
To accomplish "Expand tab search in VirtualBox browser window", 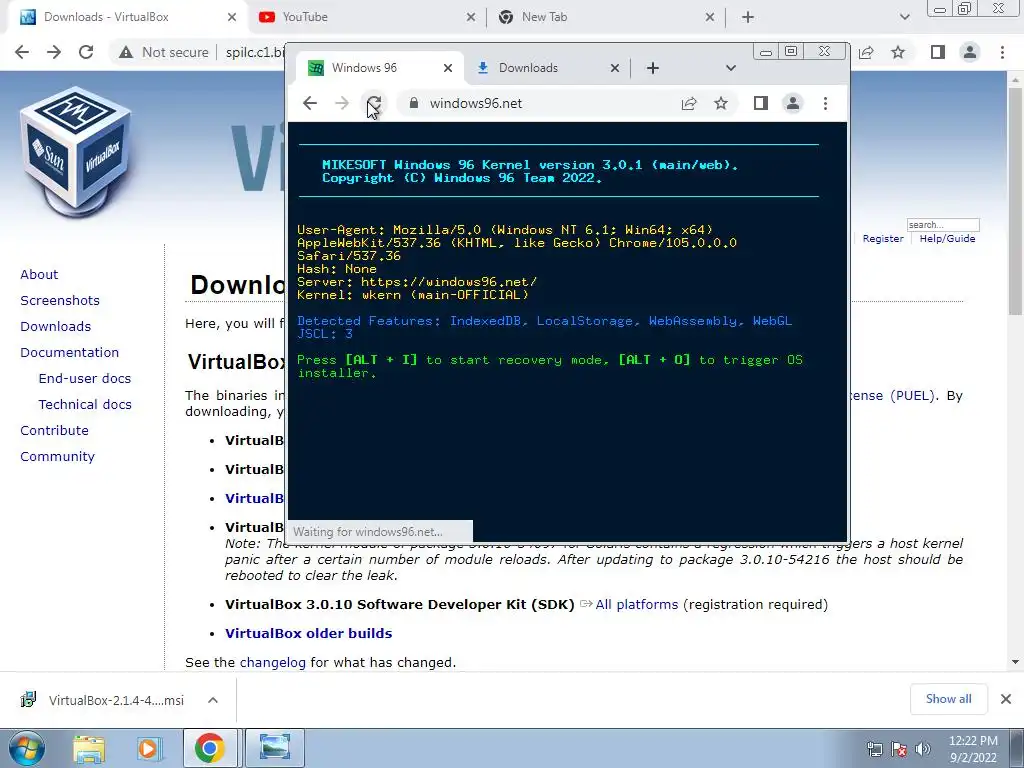I will tap(904, 18).
